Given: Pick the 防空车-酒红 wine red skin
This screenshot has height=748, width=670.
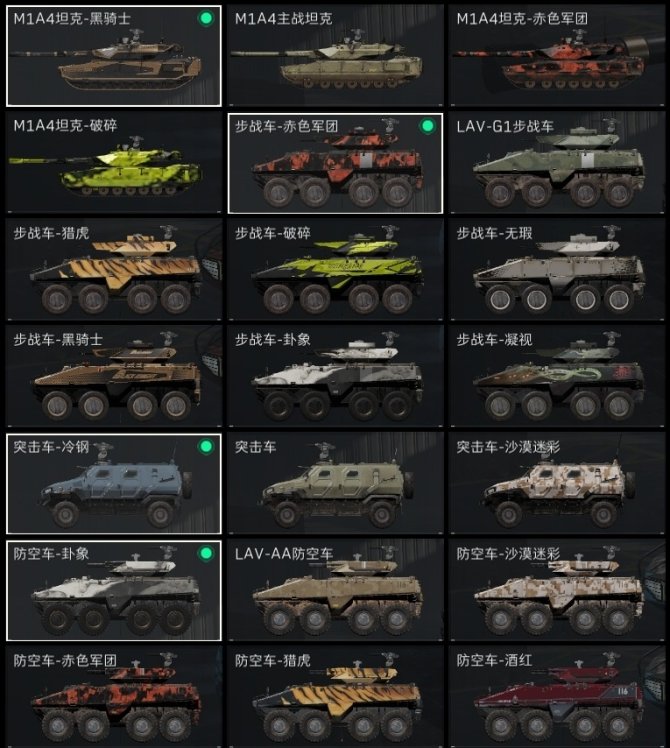Looking at the screenshot, I should [557, 697].
